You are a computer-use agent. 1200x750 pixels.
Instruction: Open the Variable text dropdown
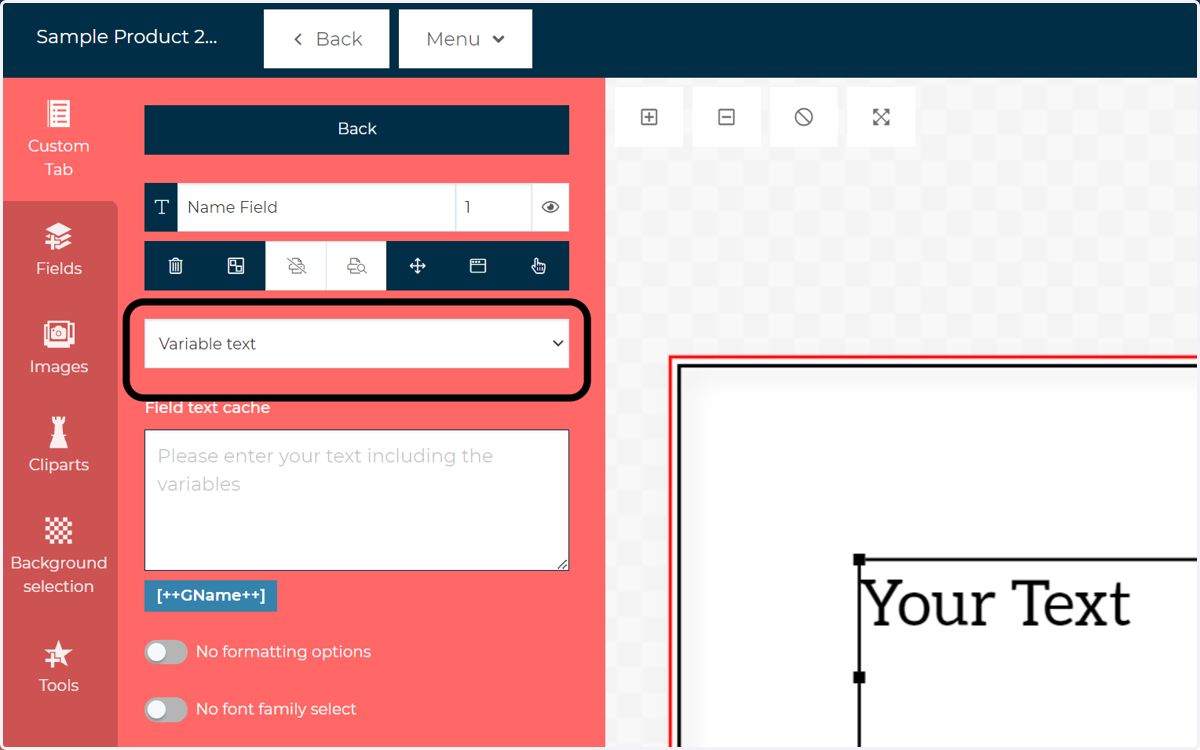[357, 344]
